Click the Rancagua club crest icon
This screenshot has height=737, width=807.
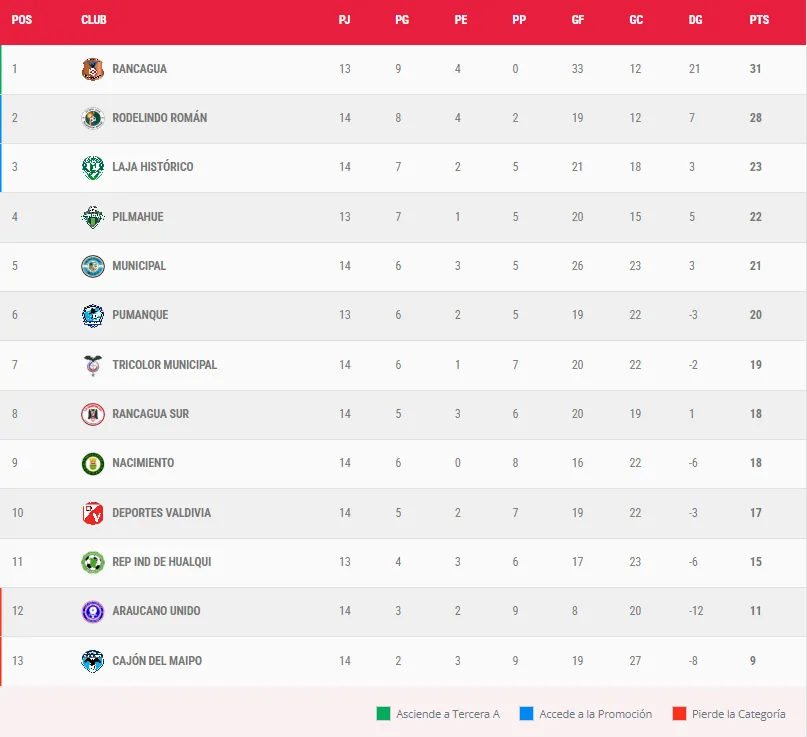pos(92,69)
